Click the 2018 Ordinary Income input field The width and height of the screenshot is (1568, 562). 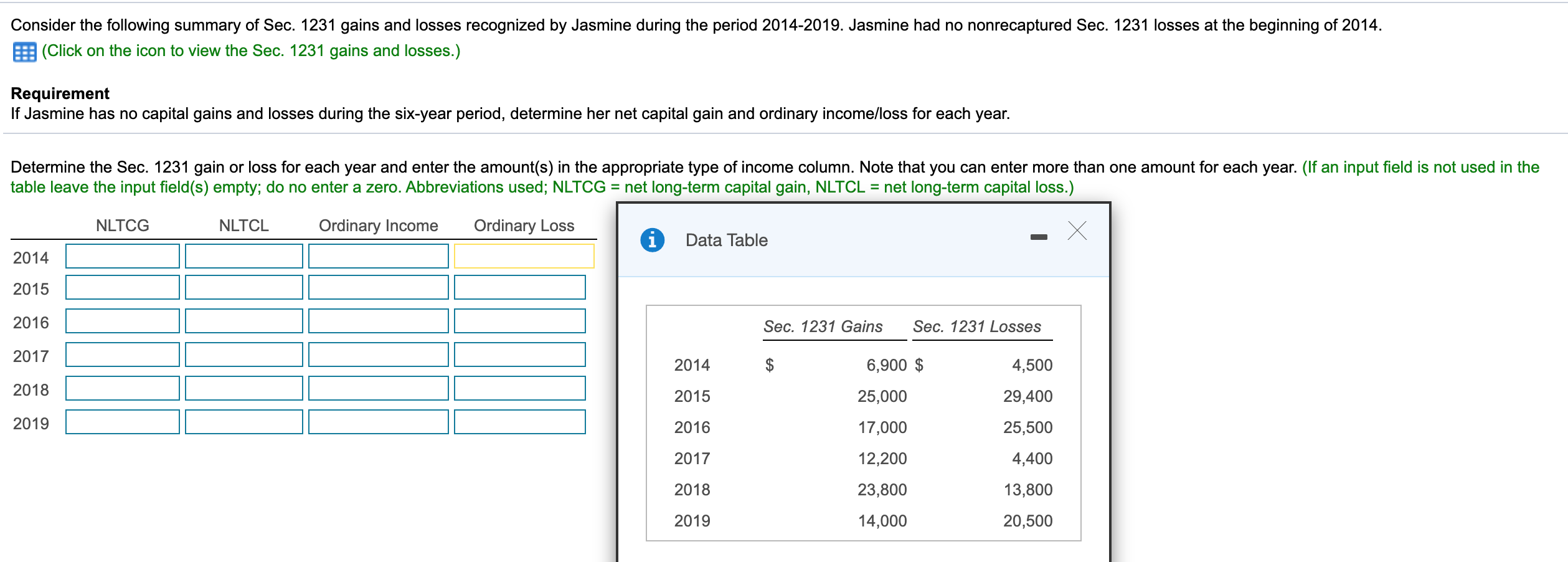[378, 388]
